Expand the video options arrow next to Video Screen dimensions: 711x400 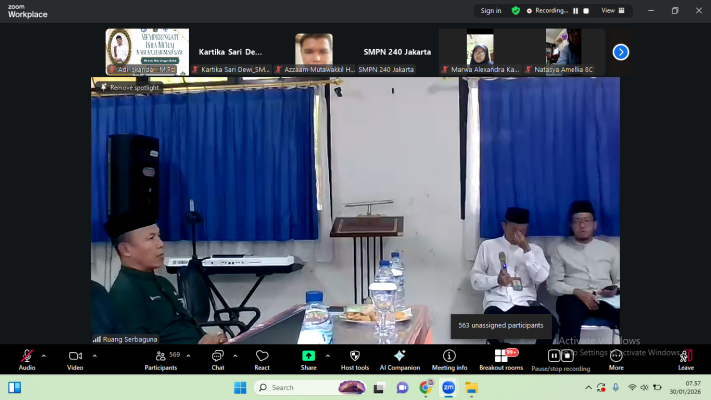click(x=94, y=355)
